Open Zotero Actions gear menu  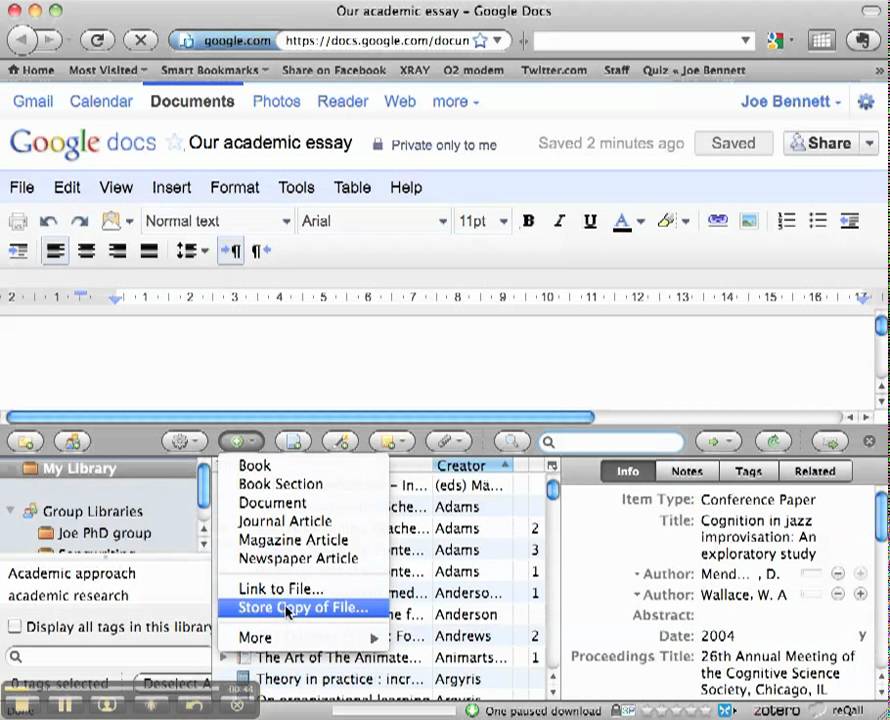(184, 442)
